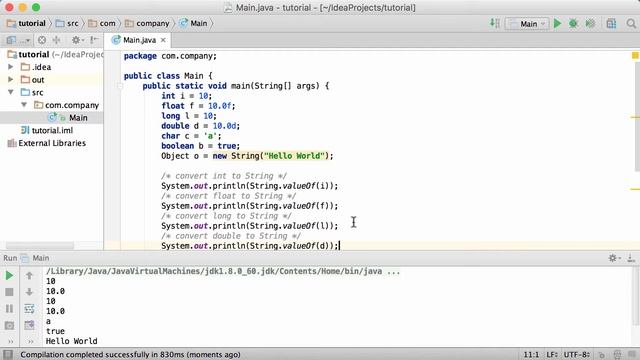Image resolution: width=640 pixels, height=360 pixels.
Task: Show more console actions under scroll icon
Action: pyautogui.click(x=31, y=341)
